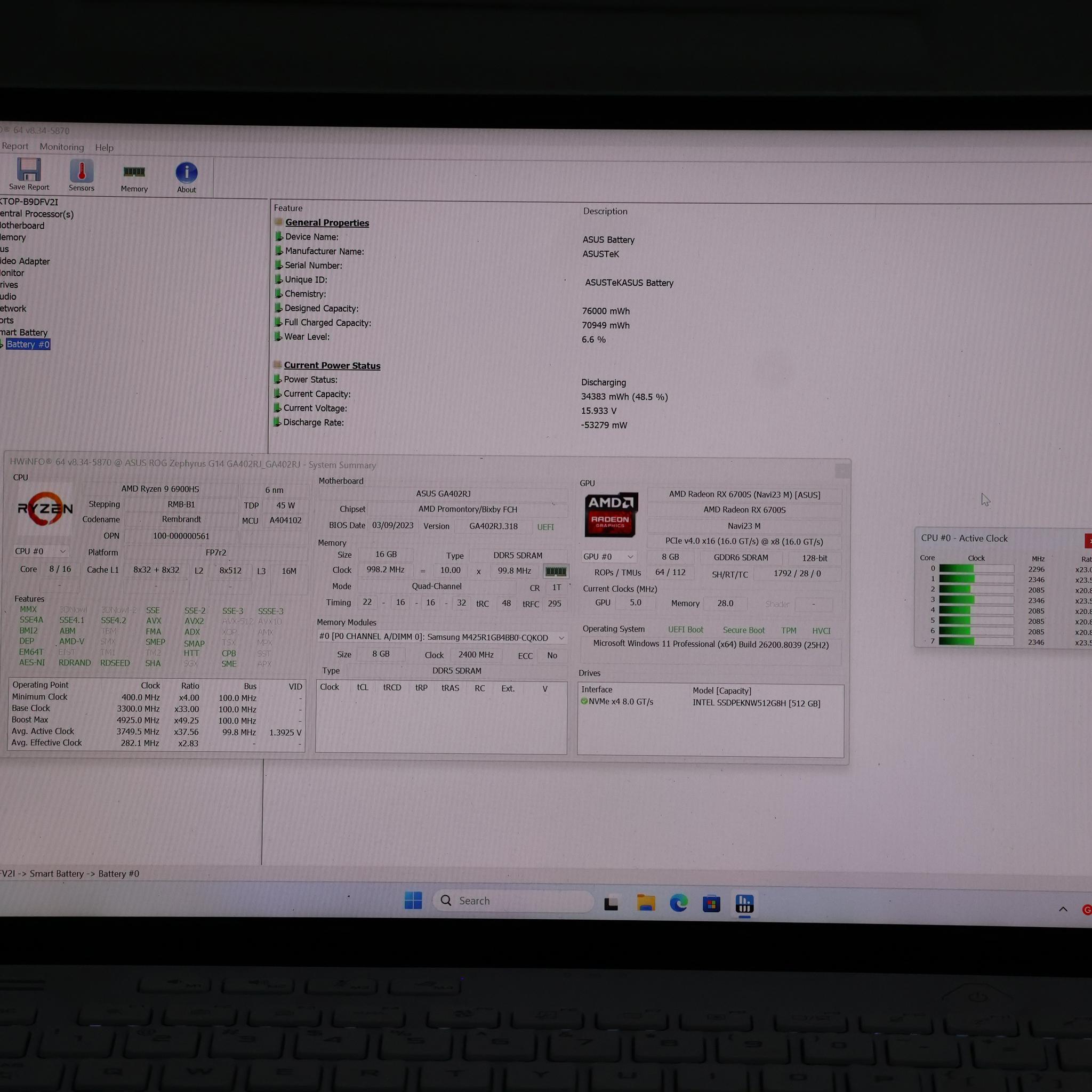Click the taskbar Search box
Image resolution: width=1092 pixels, height=1092 pixels.
pyautogui.click(x=512, y=901)
